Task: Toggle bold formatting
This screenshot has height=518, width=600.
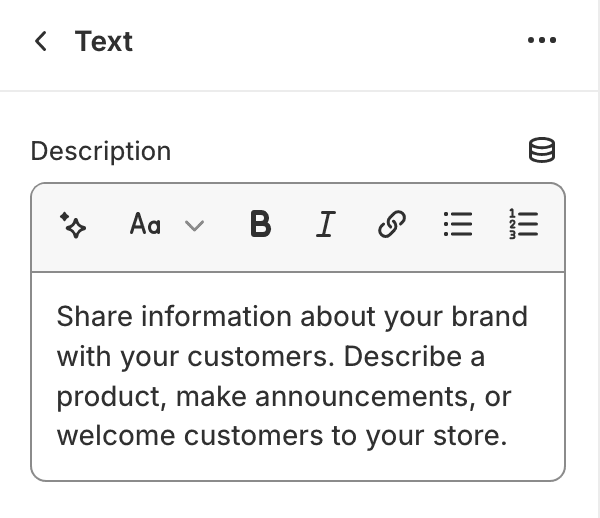Action: (x=261, y=224)
